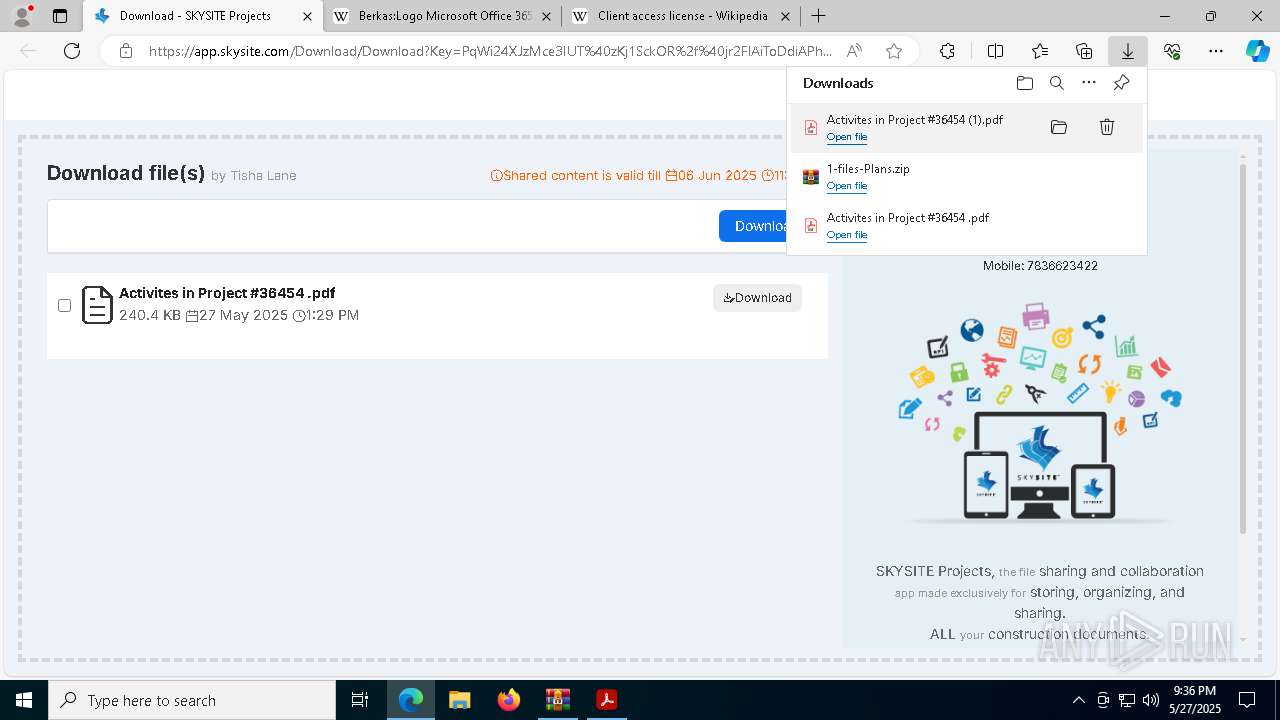
Task: Click the Downloads panel title
Action: (838, 83)
